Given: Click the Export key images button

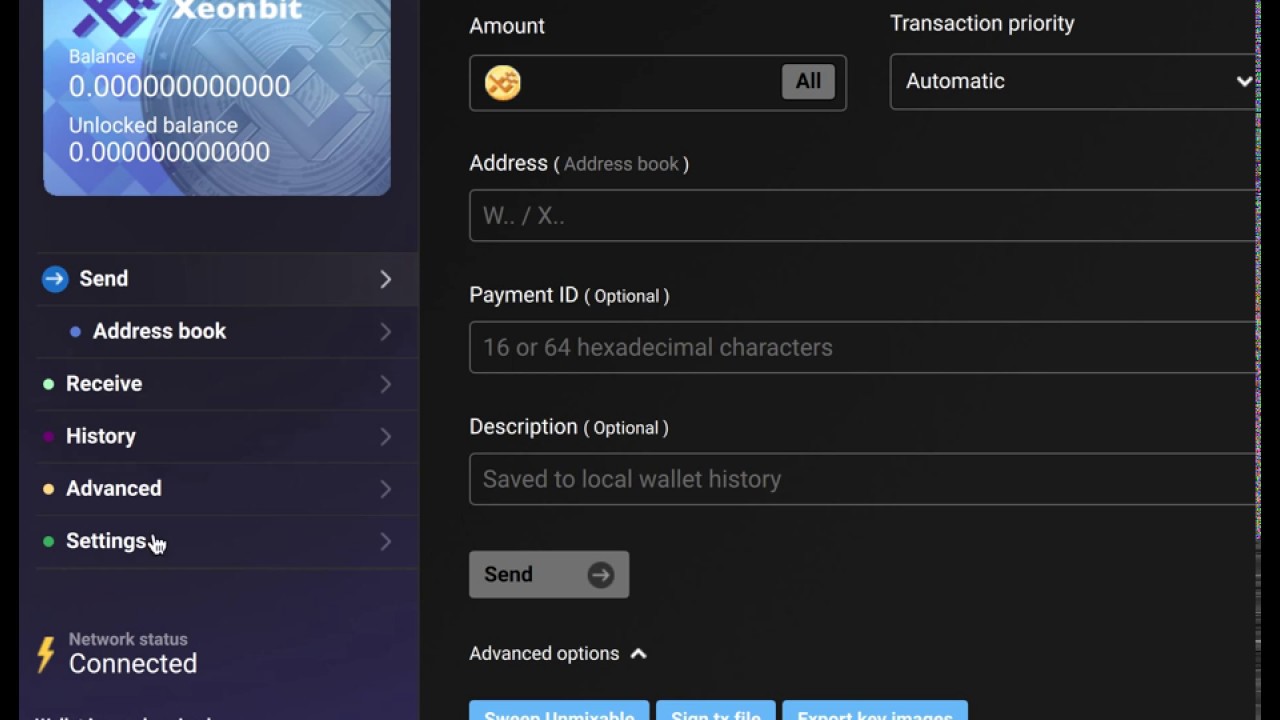Looking at the screenshot, I should tap(875, 711).
